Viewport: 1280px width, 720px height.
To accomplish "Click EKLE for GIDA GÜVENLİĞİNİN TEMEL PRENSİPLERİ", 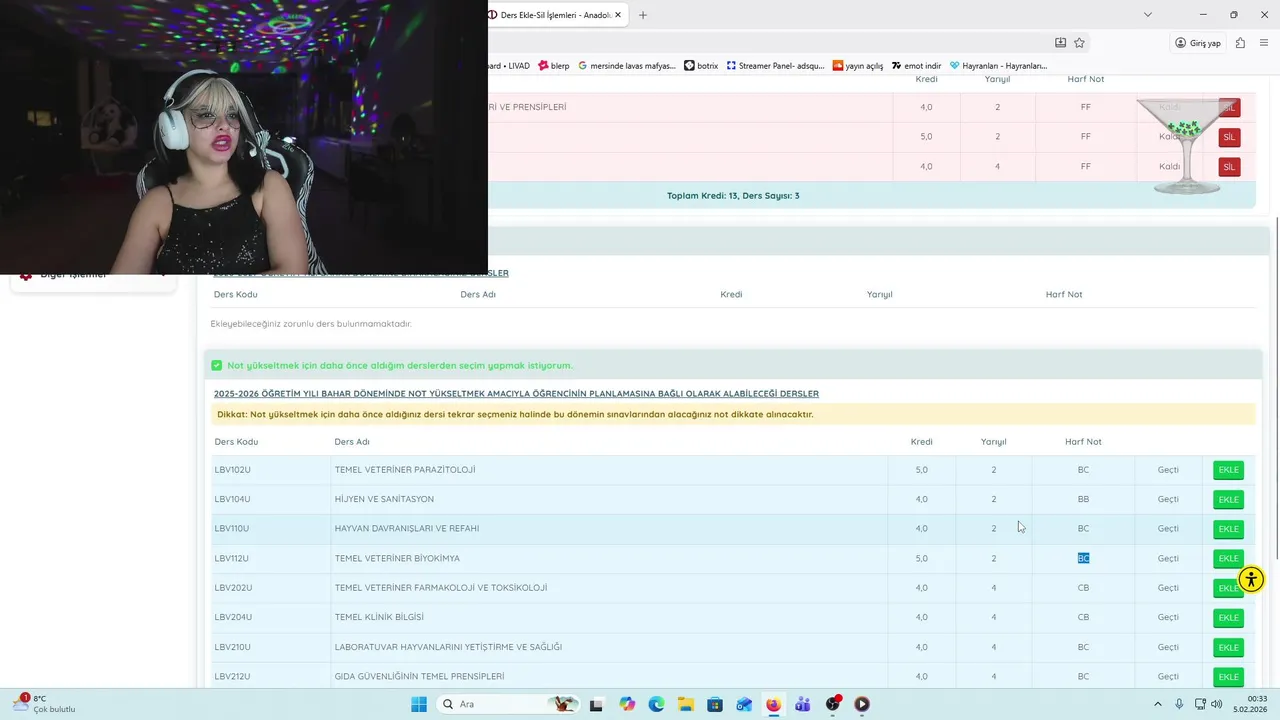I will click(x=1228, y=677).
